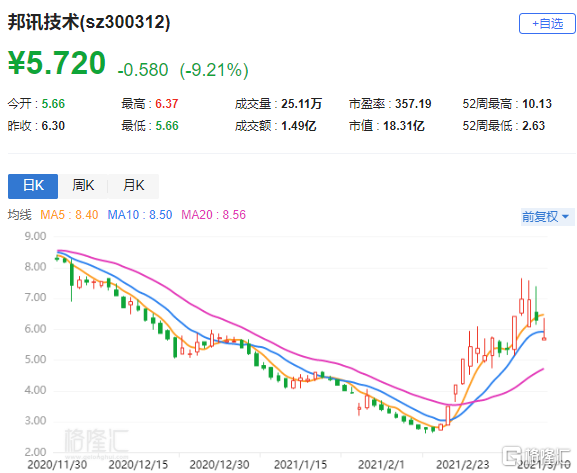Click the 6.00 price axis label

[x=35, y=329]
